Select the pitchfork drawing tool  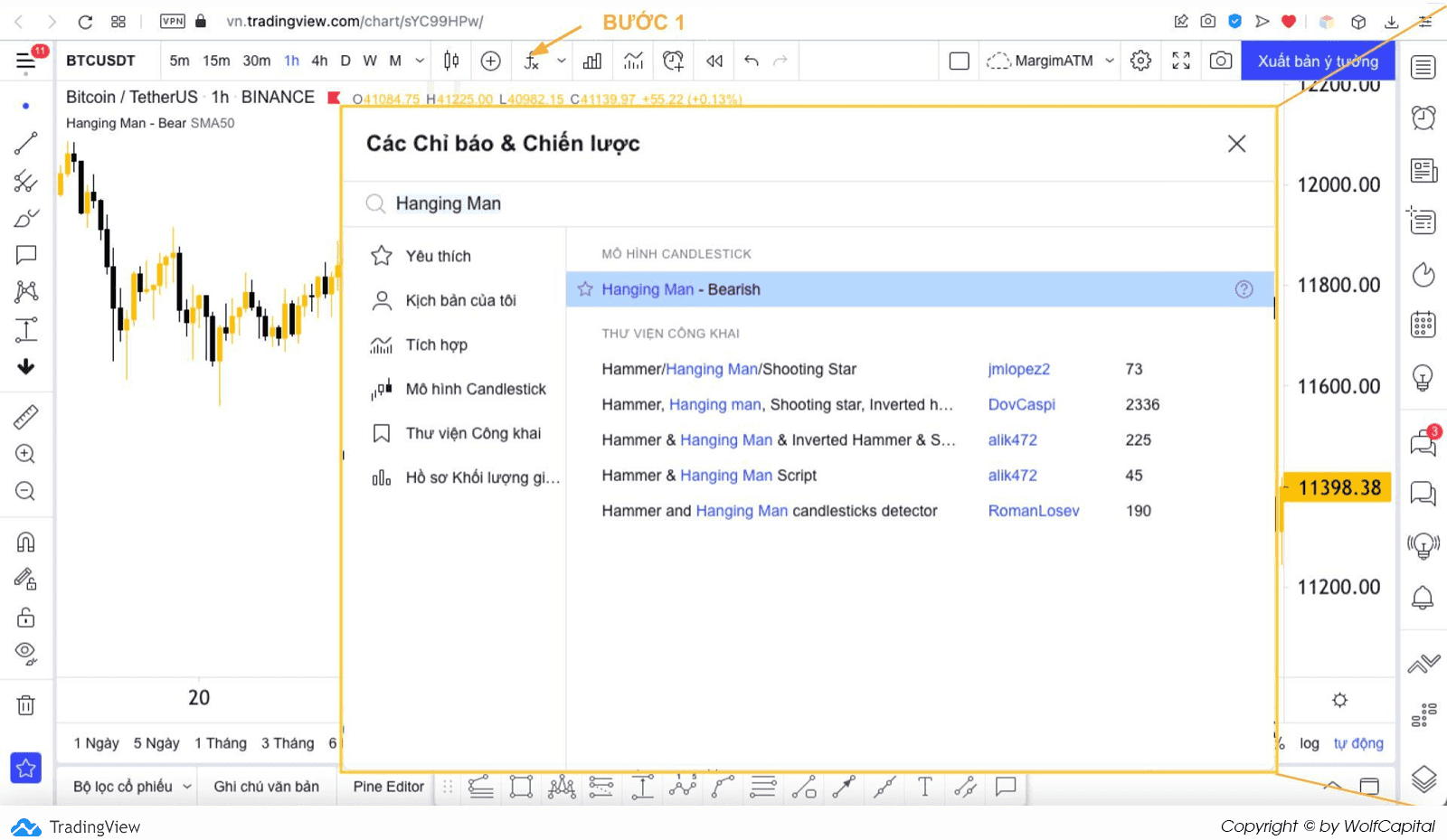click(25, 181)
